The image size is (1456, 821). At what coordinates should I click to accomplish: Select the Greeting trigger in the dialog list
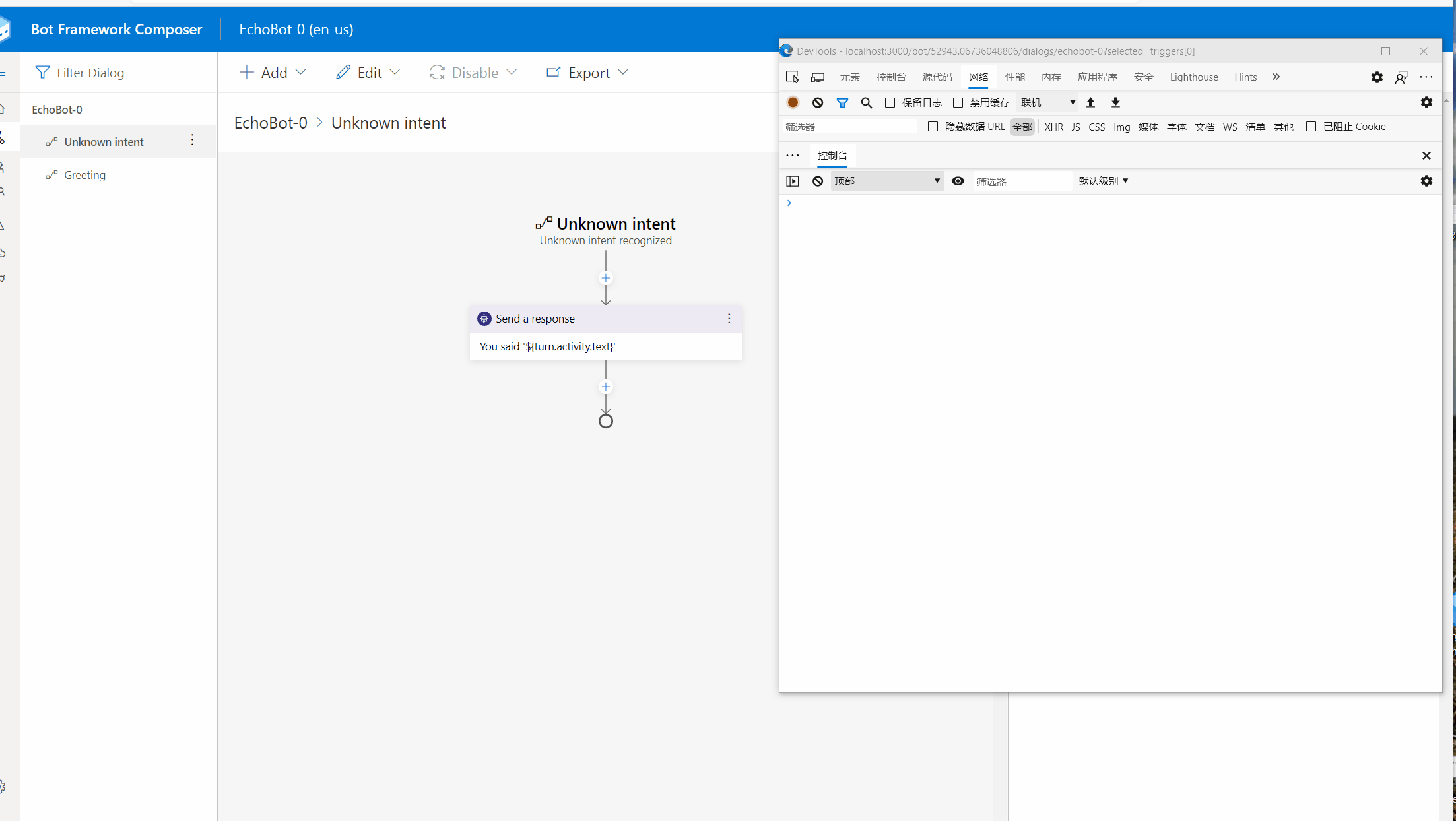point(84,174)
